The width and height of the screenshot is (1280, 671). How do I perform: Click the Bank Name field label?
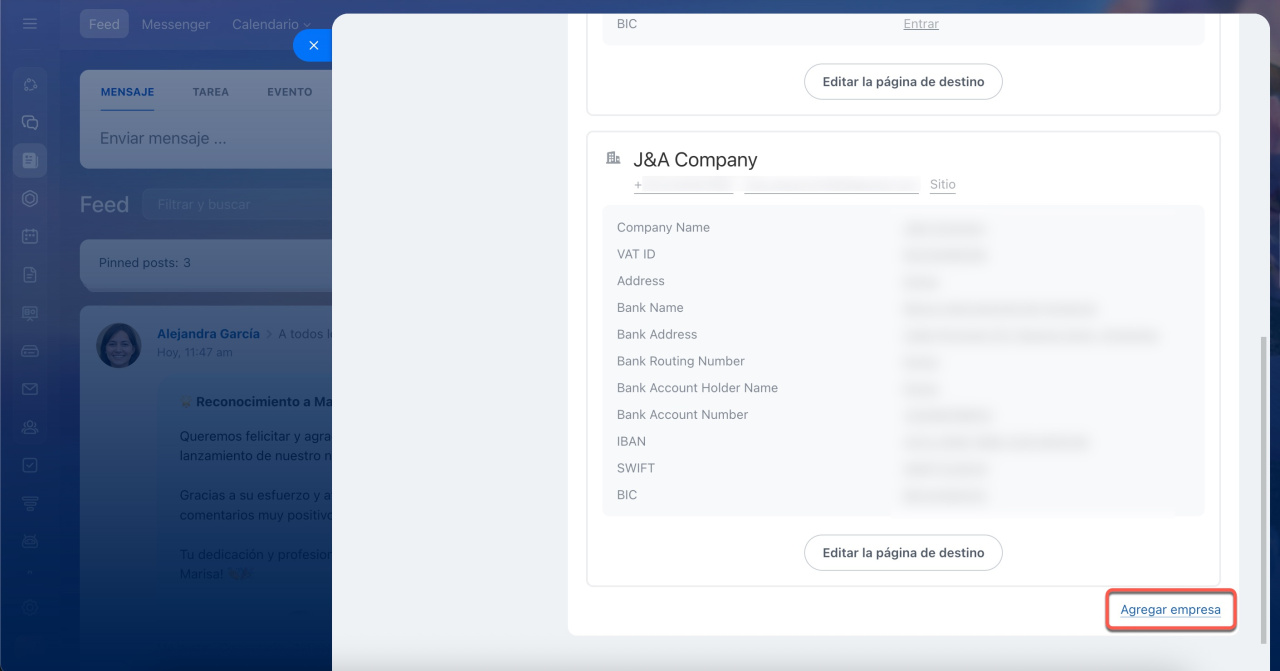click(x=650, y=308)
